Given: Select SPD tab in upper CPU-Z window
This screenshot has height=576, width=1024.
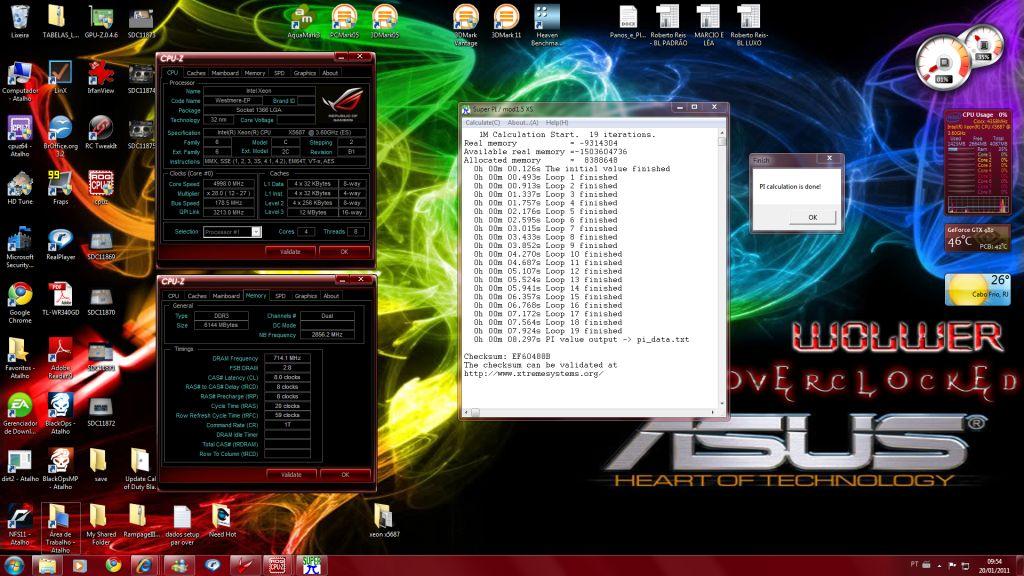Looking at the screenshot, I should tap(280, 73).
